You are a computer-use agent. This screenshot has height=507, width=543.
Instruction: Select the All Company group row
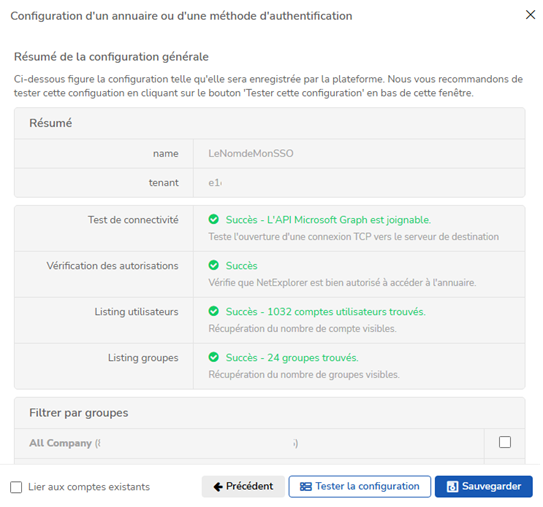pos(249,443)
